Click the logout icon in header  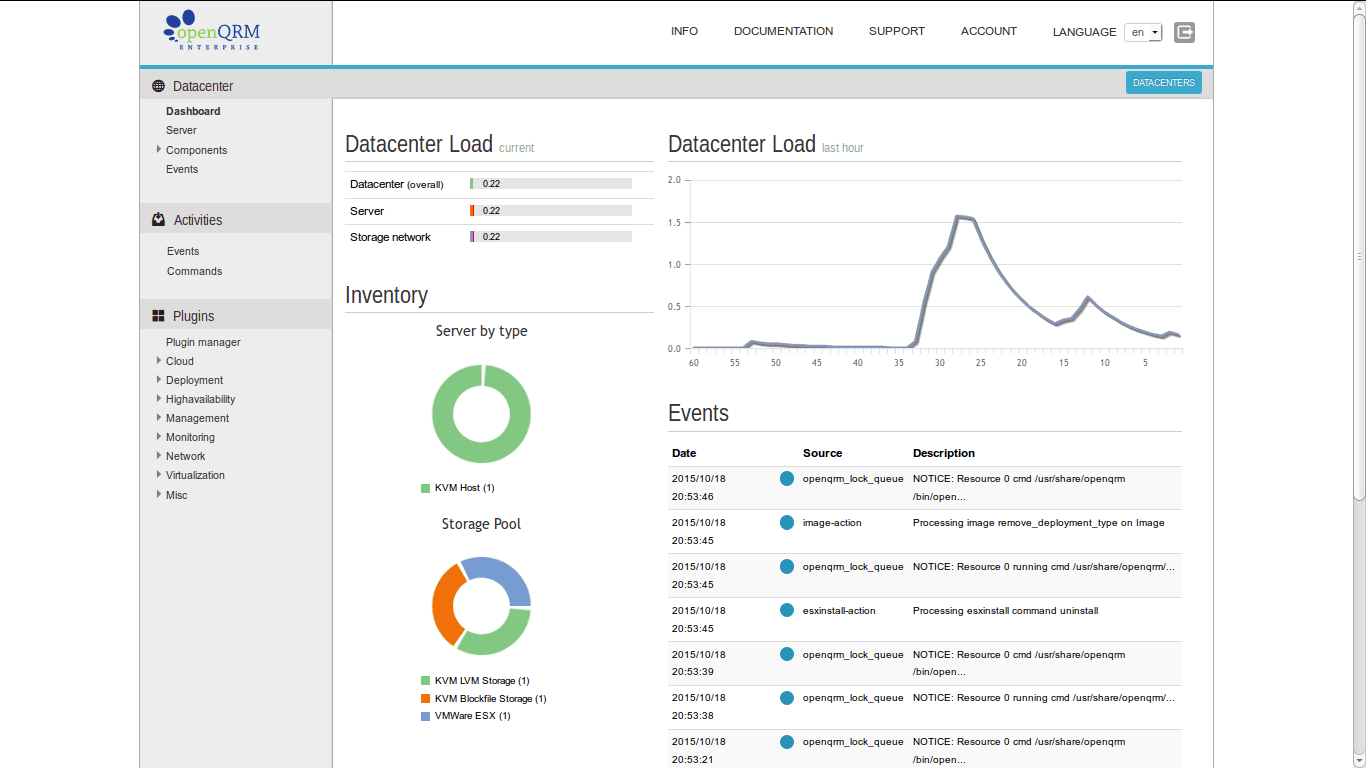[1185, 32]
